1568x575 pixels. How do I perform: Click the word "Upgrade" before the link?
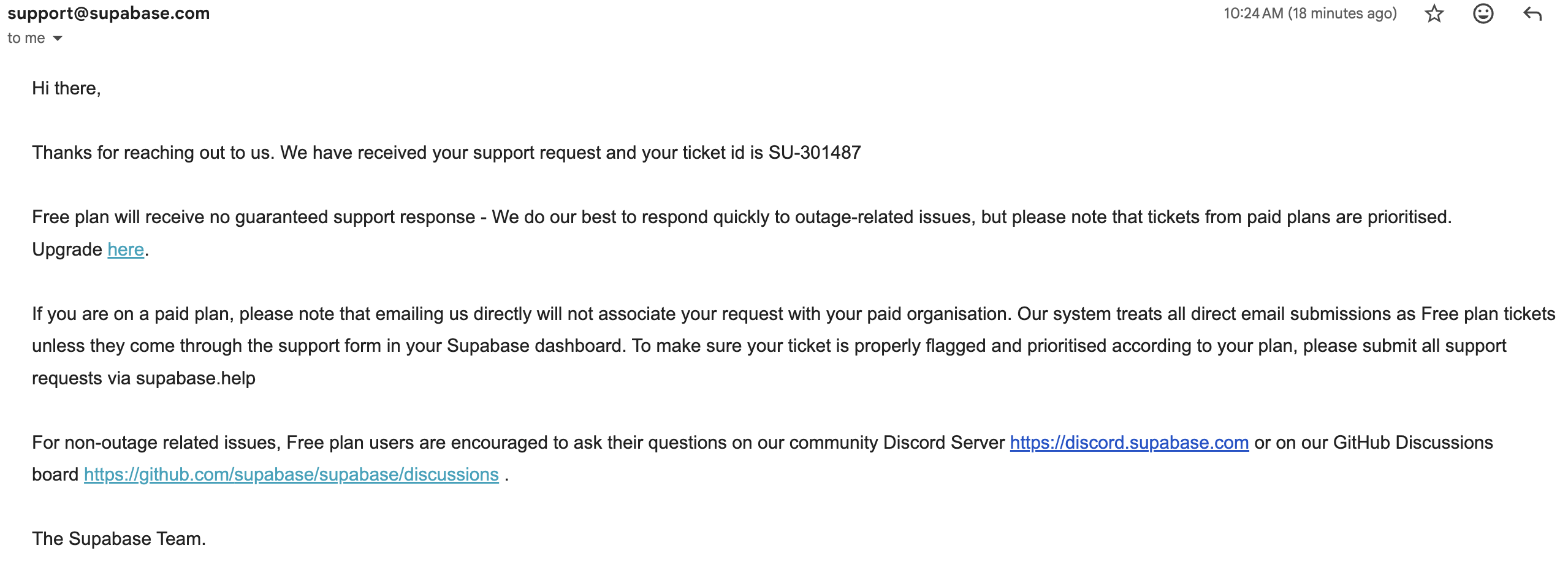[67, 249]
